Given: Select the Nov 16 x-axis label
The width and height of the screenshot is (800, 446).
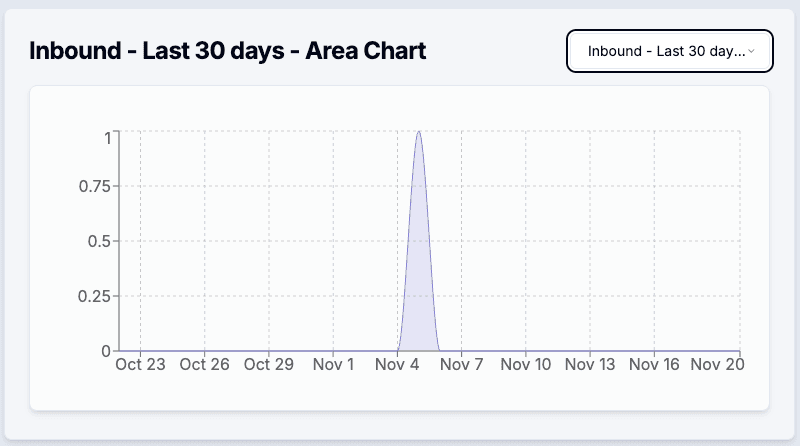Looking at the screenshot, I should click(x=653, y=365).
